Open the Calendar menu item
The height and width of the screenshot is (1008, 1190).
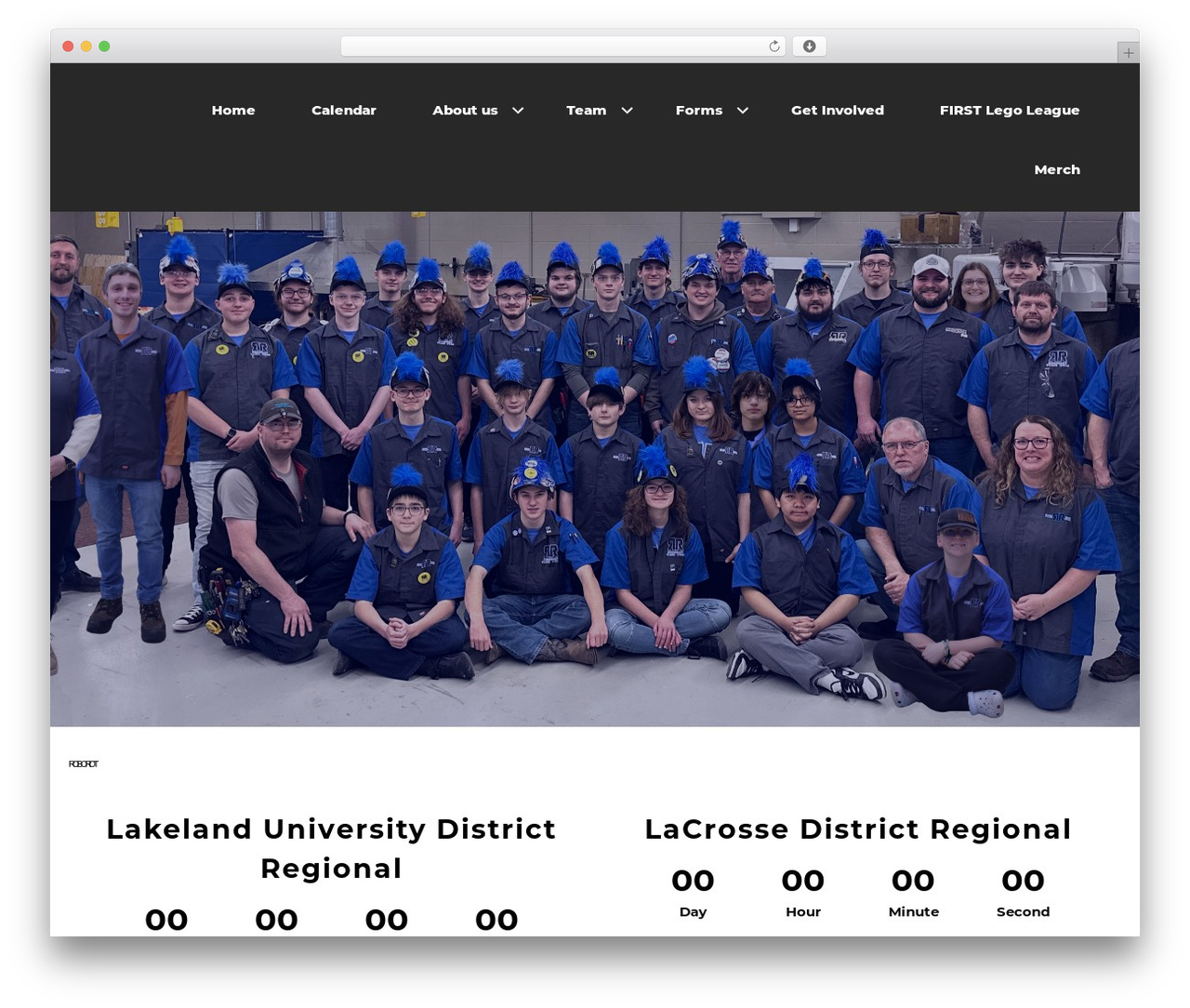click(344, 110)
